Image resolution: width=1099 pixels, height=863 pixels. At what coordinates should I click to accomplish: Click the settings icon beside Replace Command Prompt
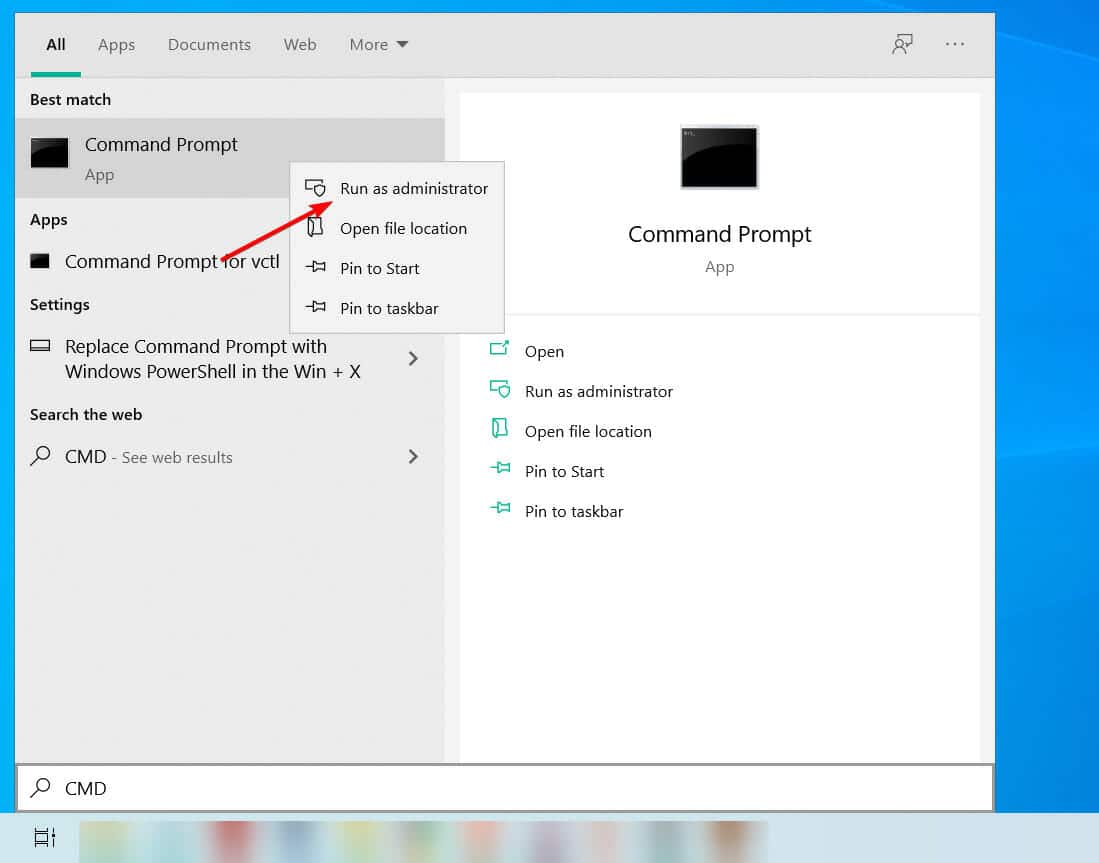coord(40,346)
